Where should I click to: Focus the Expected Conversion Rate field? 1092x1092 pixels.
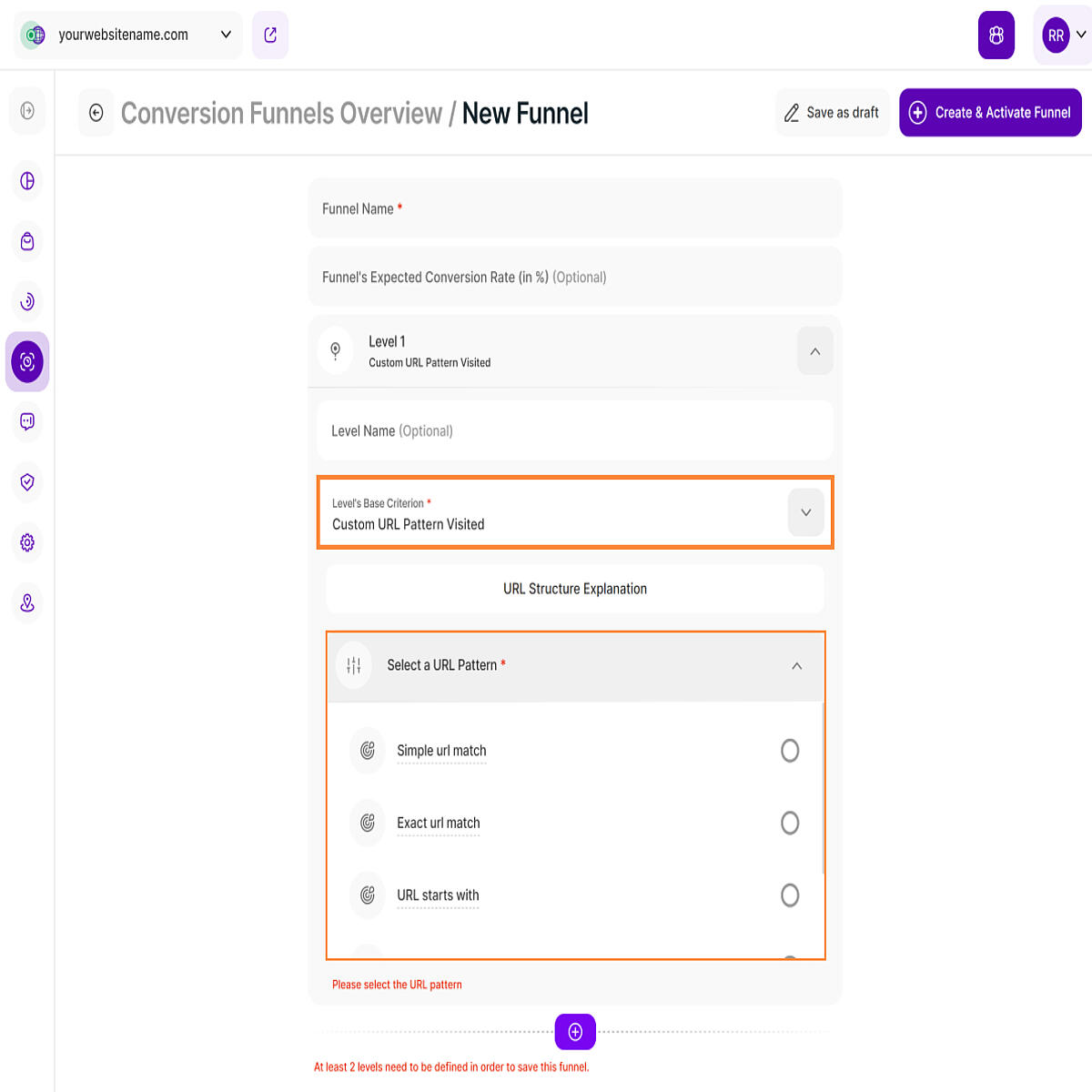coord(575,277)
